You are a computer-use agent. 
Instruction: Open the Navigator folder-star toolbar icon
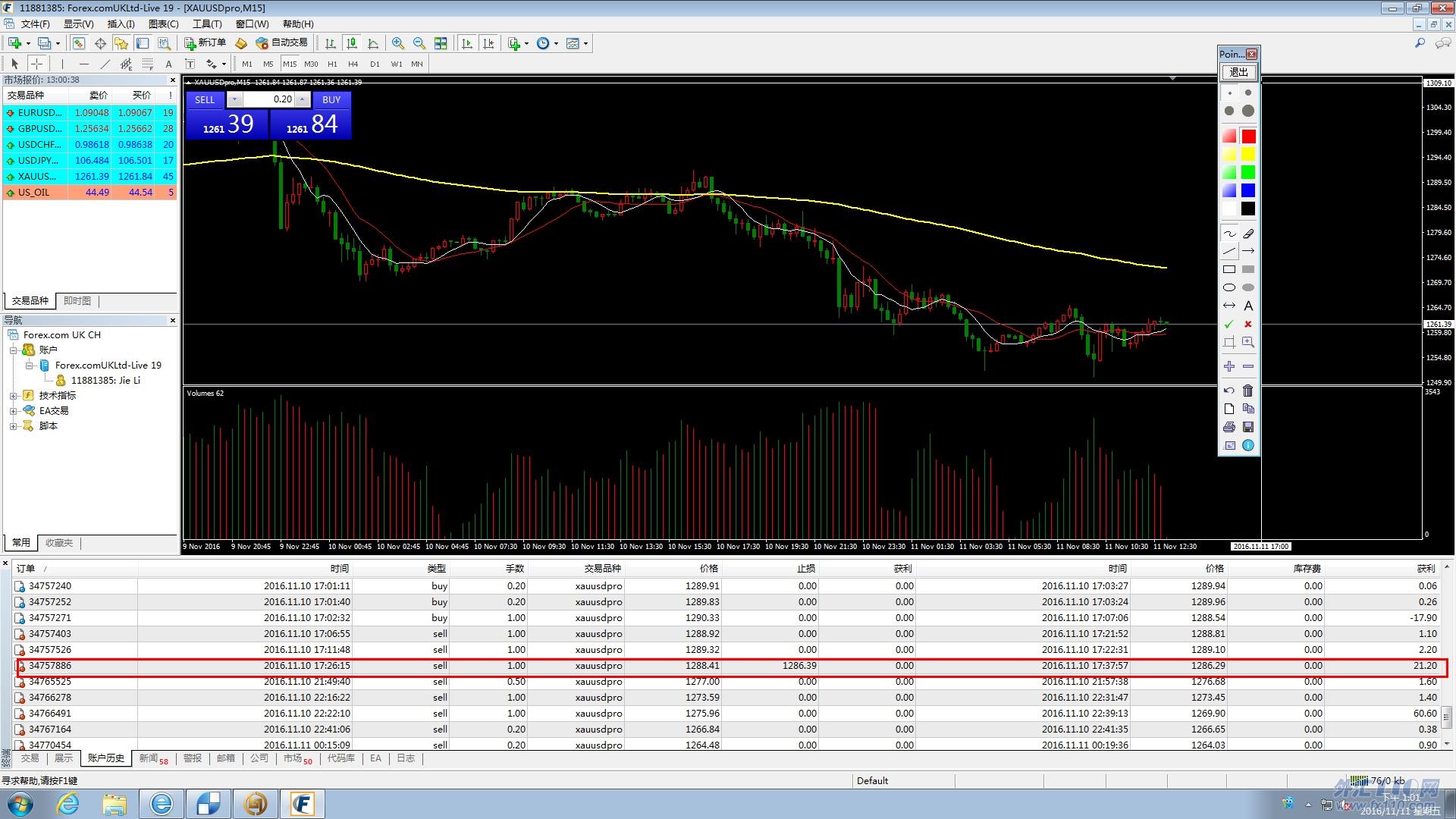point(121,43)
